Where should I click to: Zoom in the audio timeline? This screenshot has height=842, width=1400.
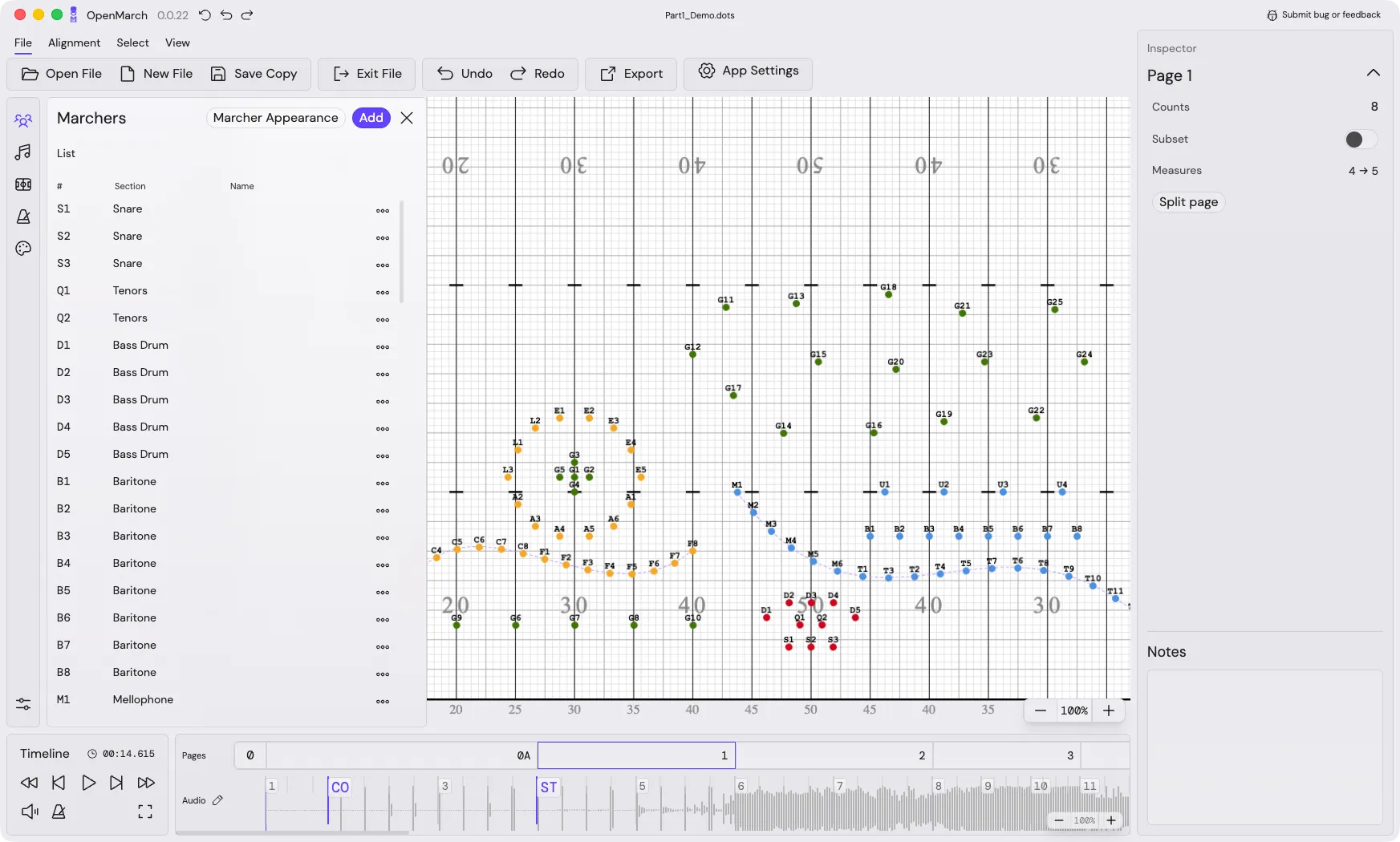1111,820
